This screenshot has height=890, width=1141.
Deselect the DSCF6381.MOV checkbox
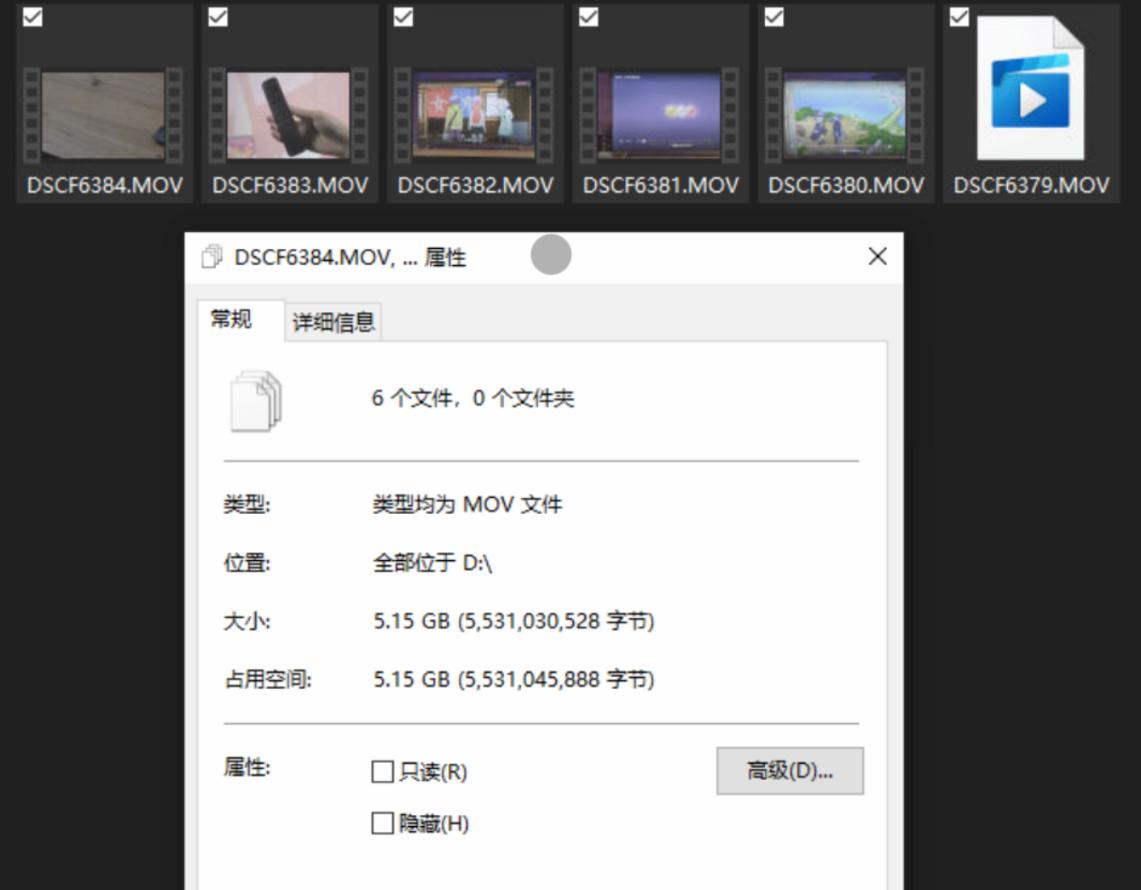589,16
